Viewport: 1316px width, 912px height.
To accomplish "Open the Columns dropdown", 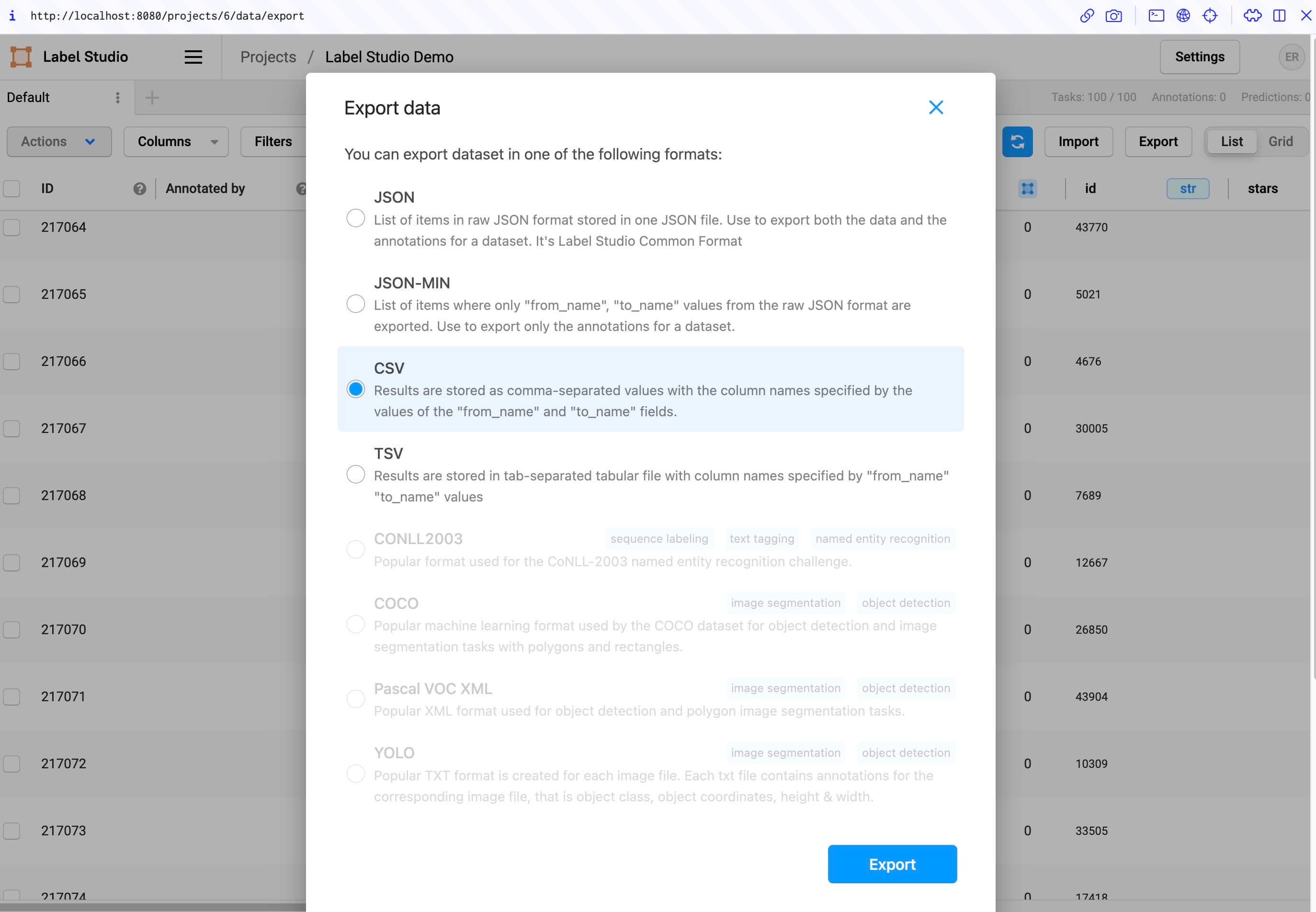I will coord(176,142).
